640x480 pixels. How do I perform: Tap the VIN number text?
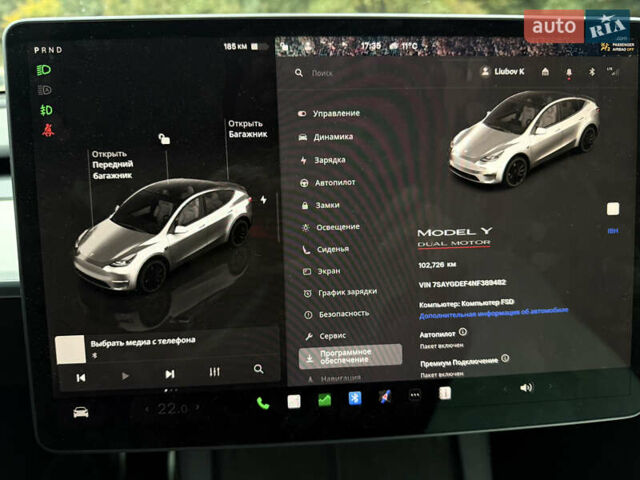point(462,283)
